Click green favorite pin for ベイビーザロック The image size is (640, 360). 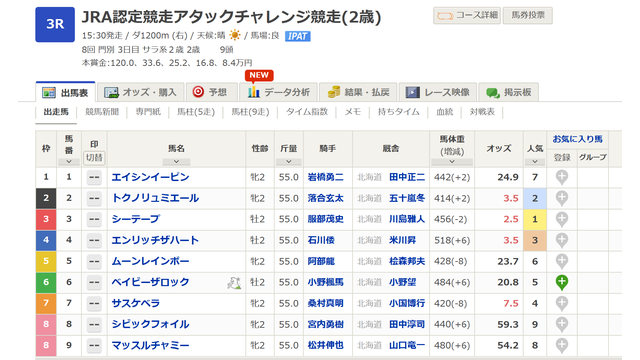562,282
